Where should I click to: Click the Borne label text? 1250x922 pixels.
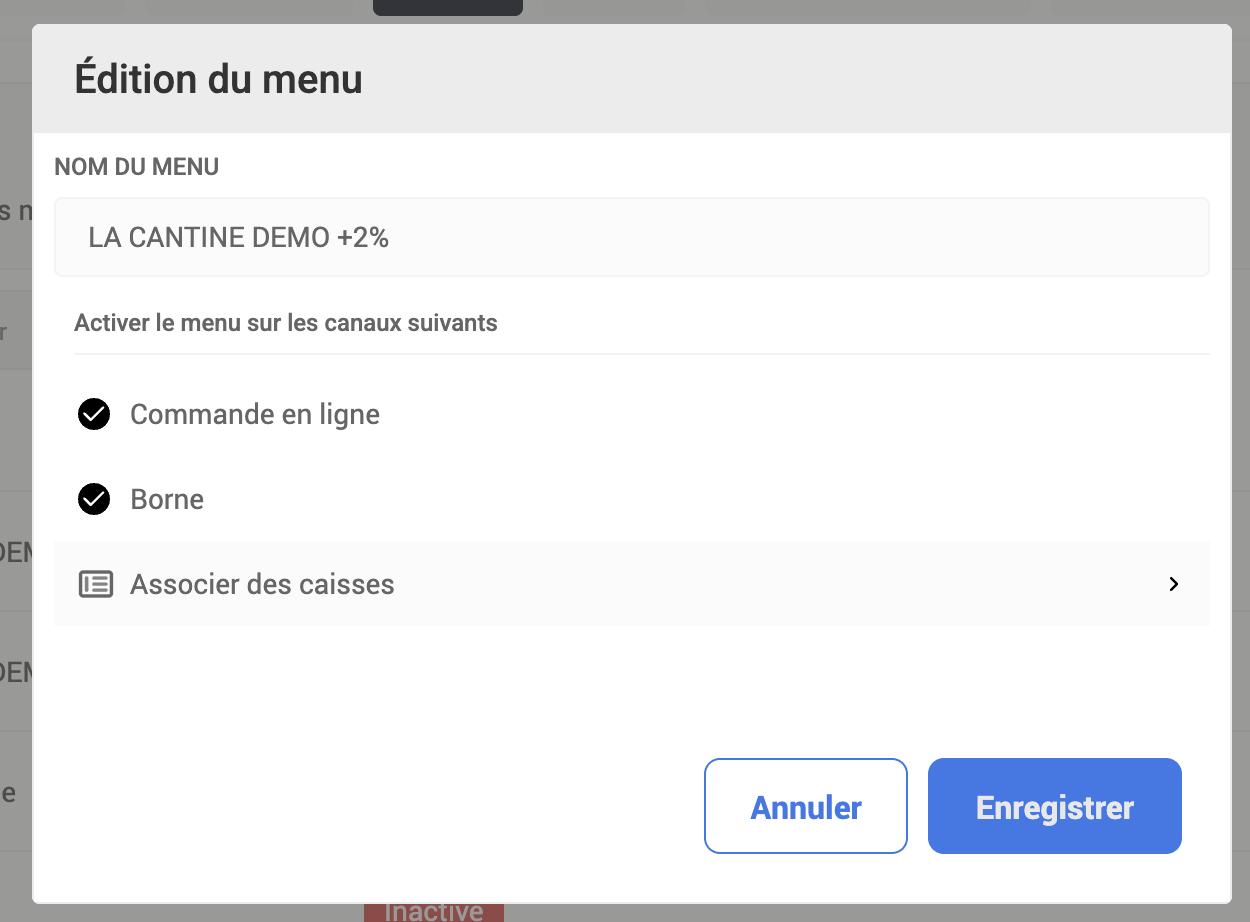tap(167, 499)
